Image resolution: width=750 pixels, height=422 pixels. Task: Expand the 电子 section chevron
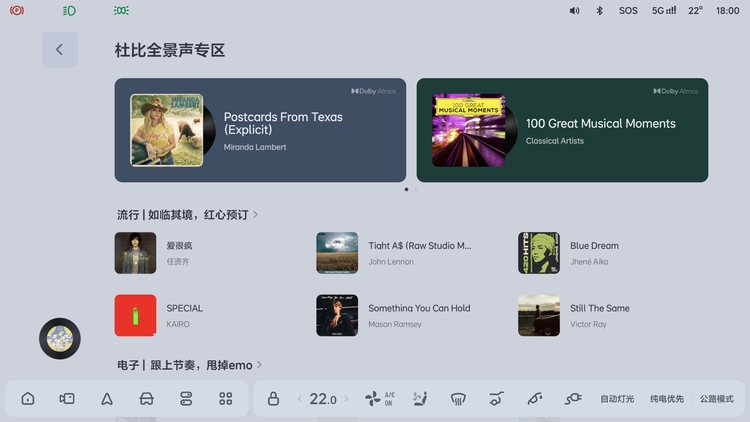pyautogui.click(x=258, y=366)
